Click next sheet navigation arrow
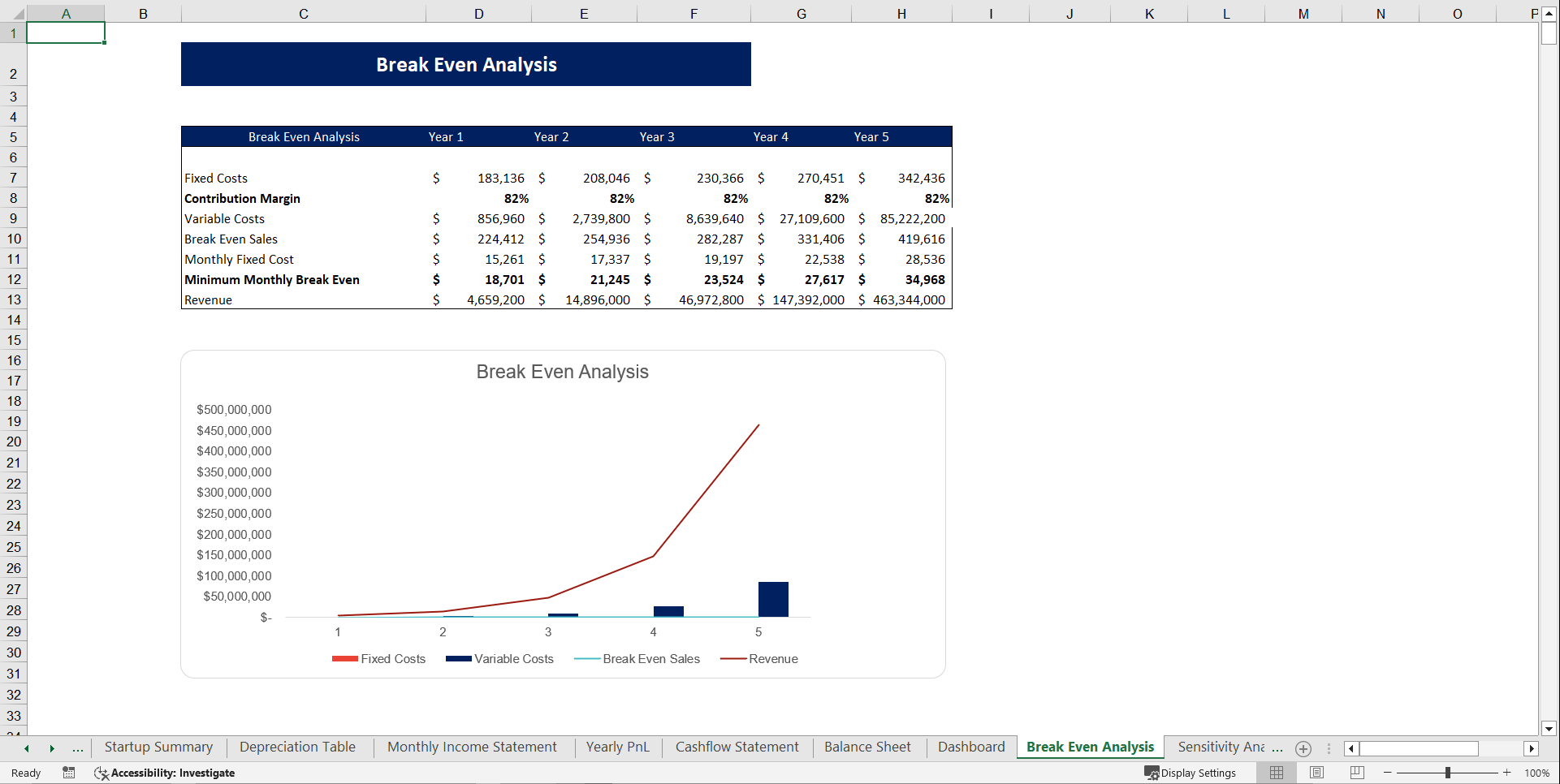The width and height of the screenshot is (1560, 784). 52,748
